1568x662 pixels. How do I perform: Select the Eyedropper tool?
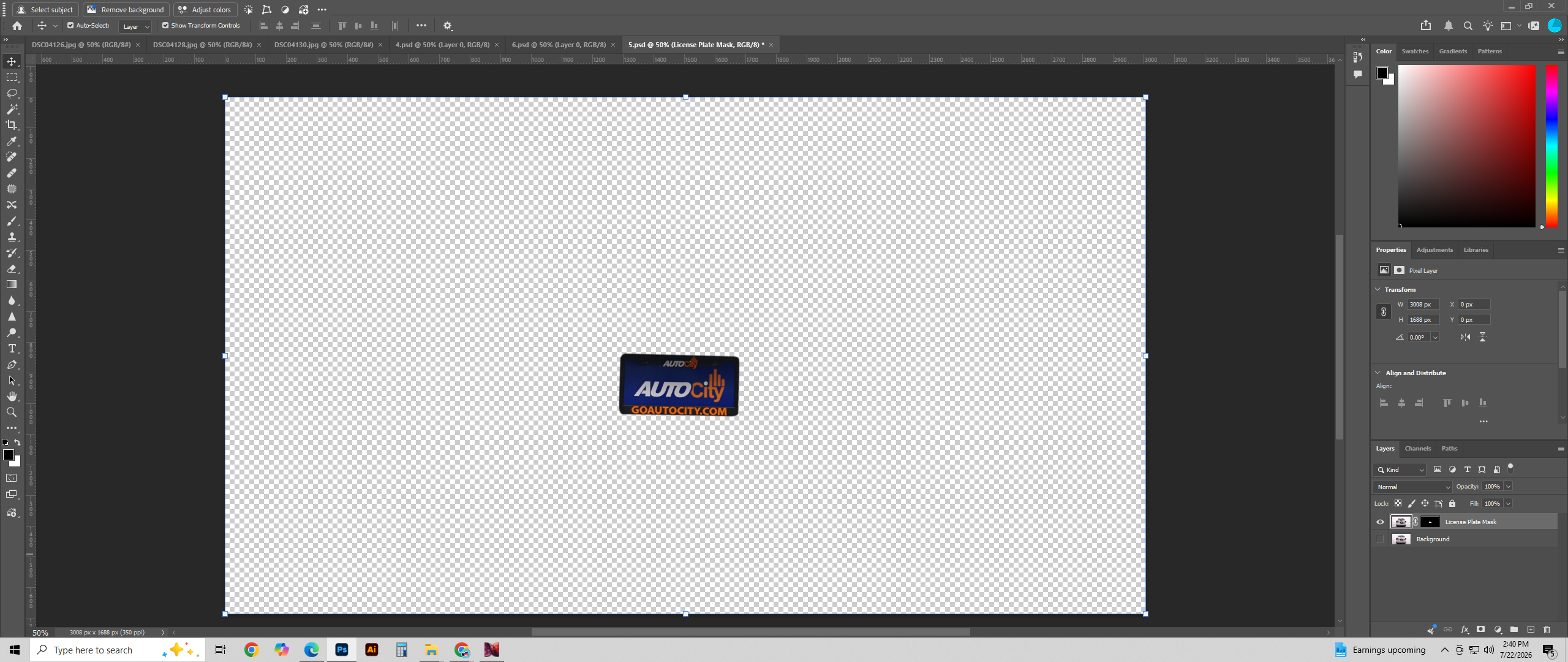(12, 141)
